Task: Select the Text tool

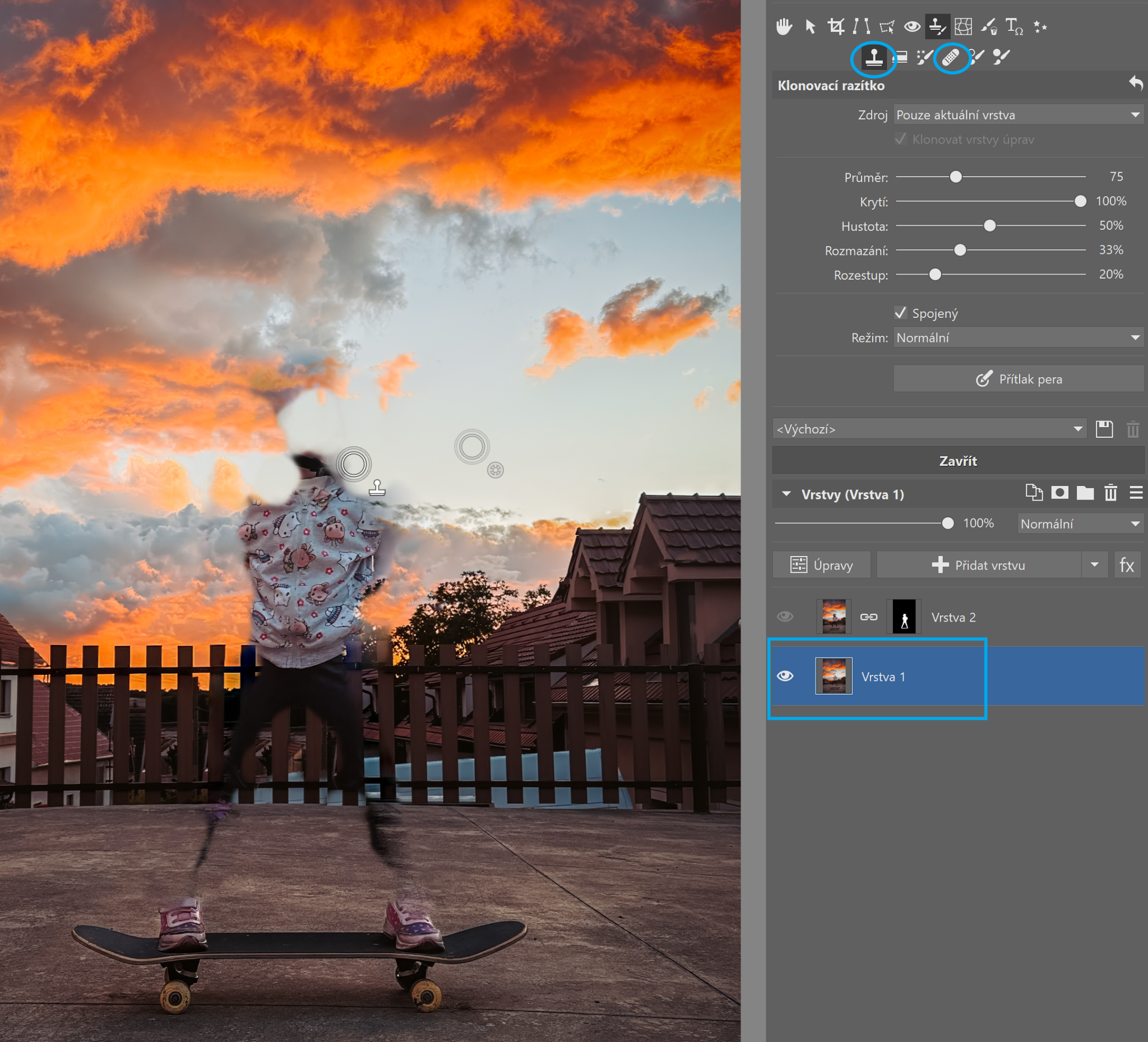Action: click(x=1013, y=27)
